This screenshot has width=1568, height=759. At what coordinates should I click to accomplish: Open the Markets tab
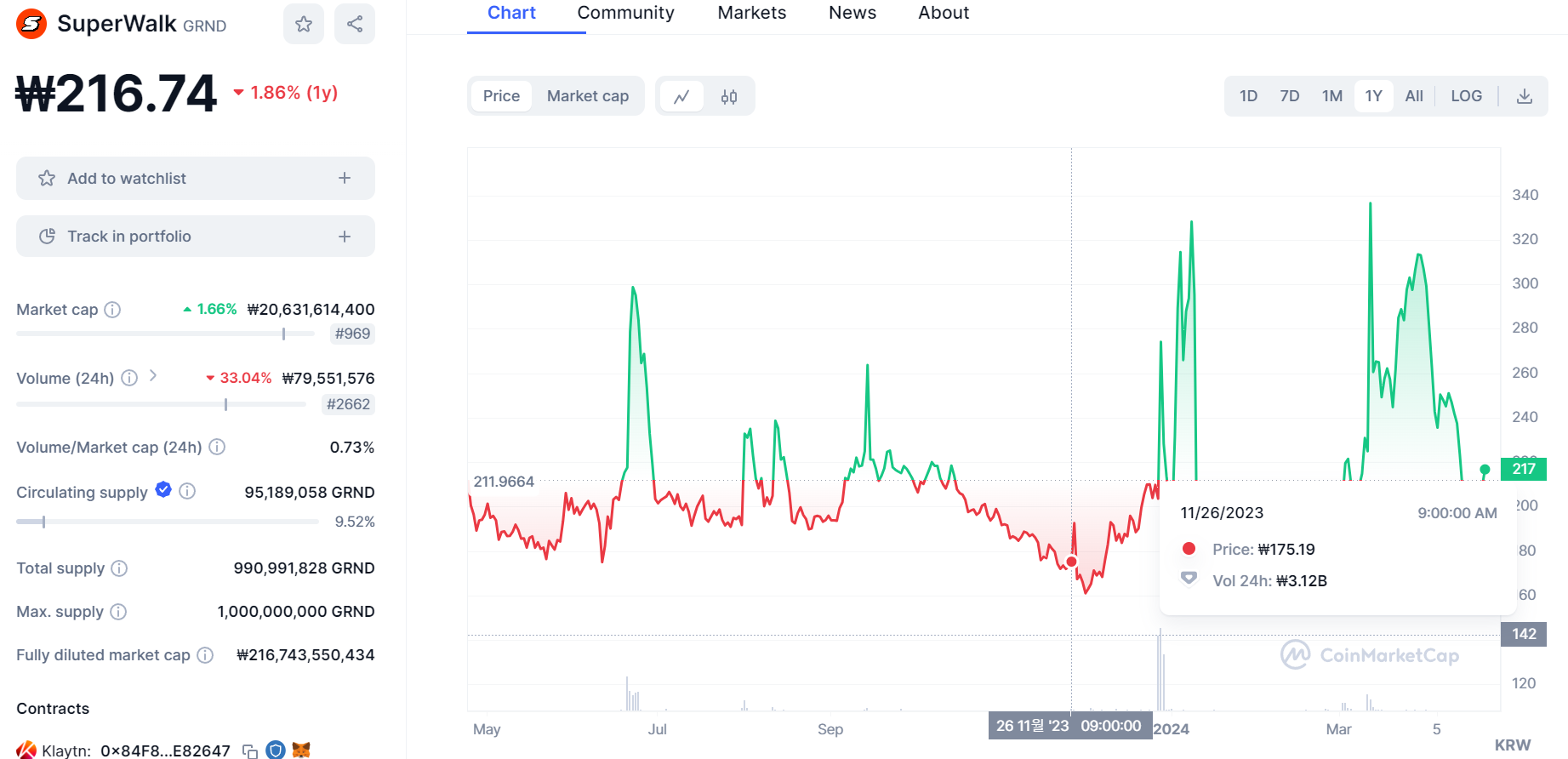point(752,13)
